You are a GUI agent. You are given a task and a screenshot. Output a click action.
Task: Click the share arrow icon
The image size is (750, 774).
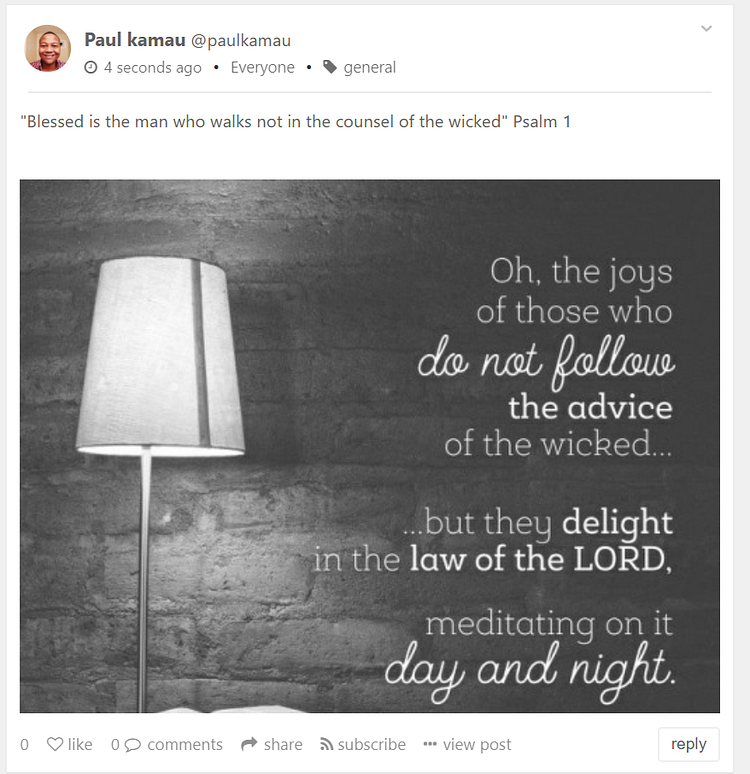[248, 744]
